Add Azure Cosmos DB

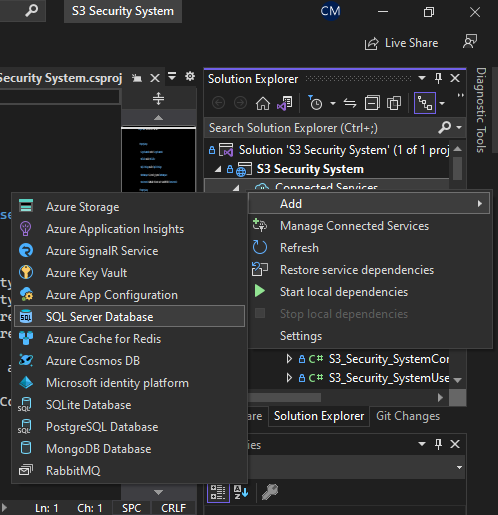coord(129,361)
